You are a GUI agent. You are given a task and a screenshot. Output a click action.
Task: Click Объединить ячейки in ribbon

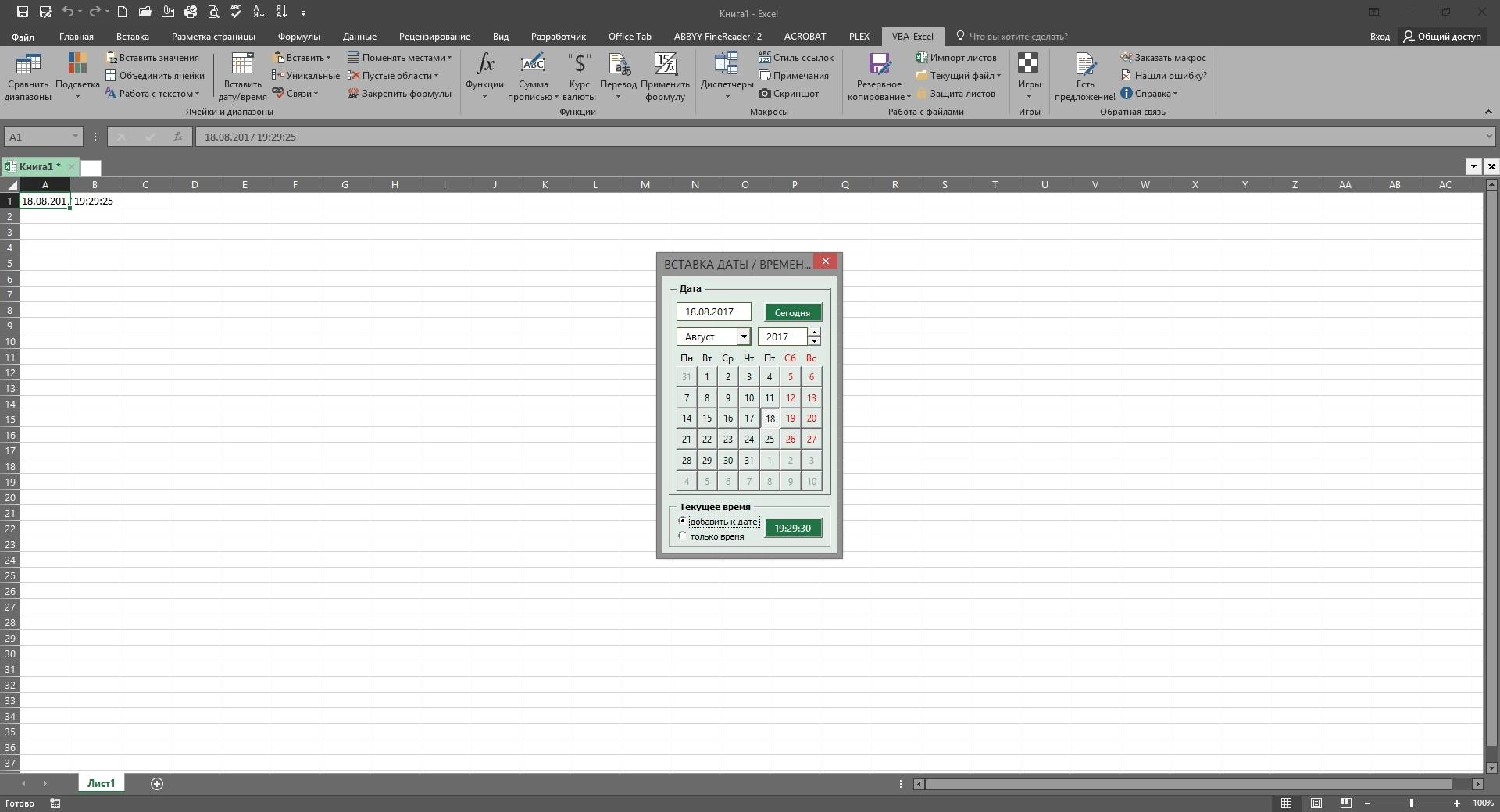tap(155, 76)
